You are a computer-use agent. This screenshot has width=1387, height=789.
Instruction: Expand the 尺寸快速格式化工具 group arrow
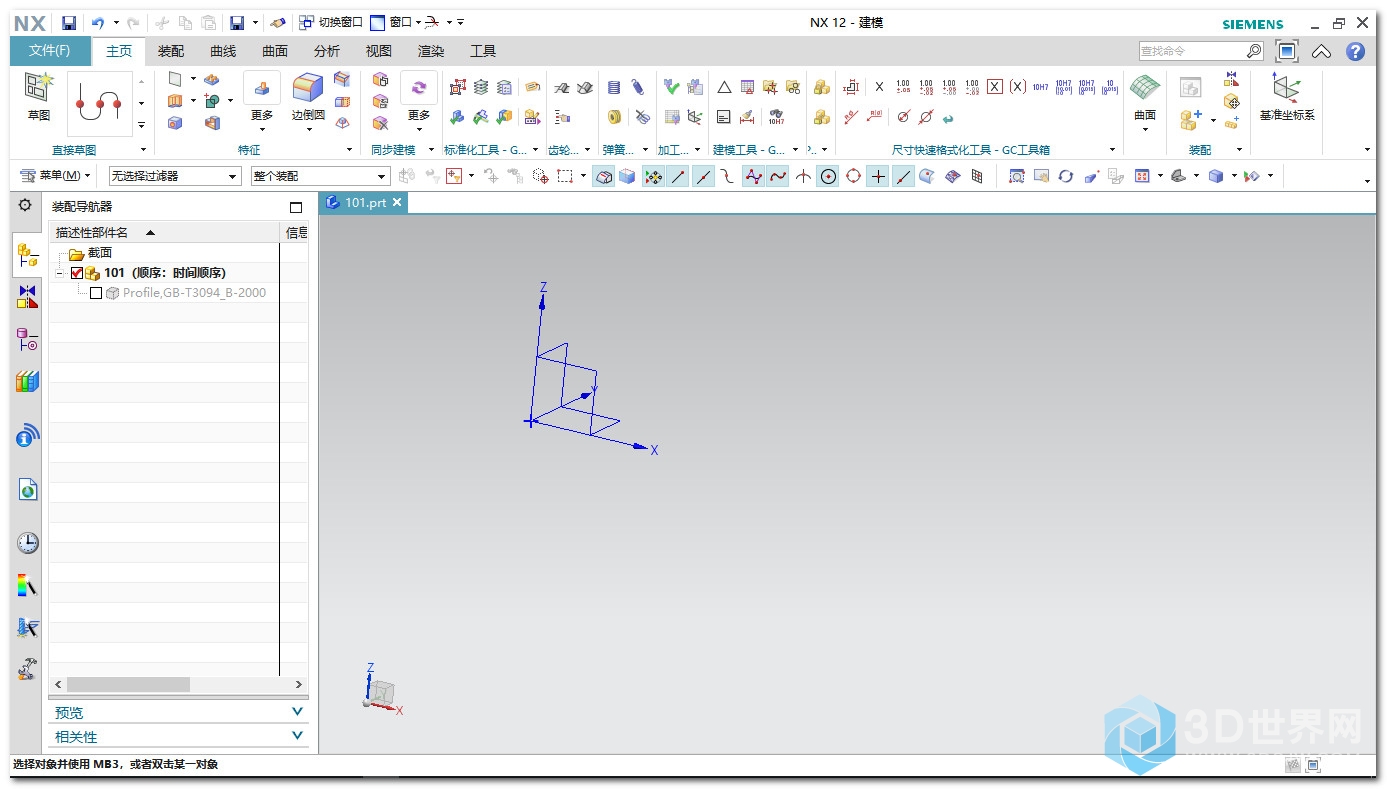[x=1112, y=150]
